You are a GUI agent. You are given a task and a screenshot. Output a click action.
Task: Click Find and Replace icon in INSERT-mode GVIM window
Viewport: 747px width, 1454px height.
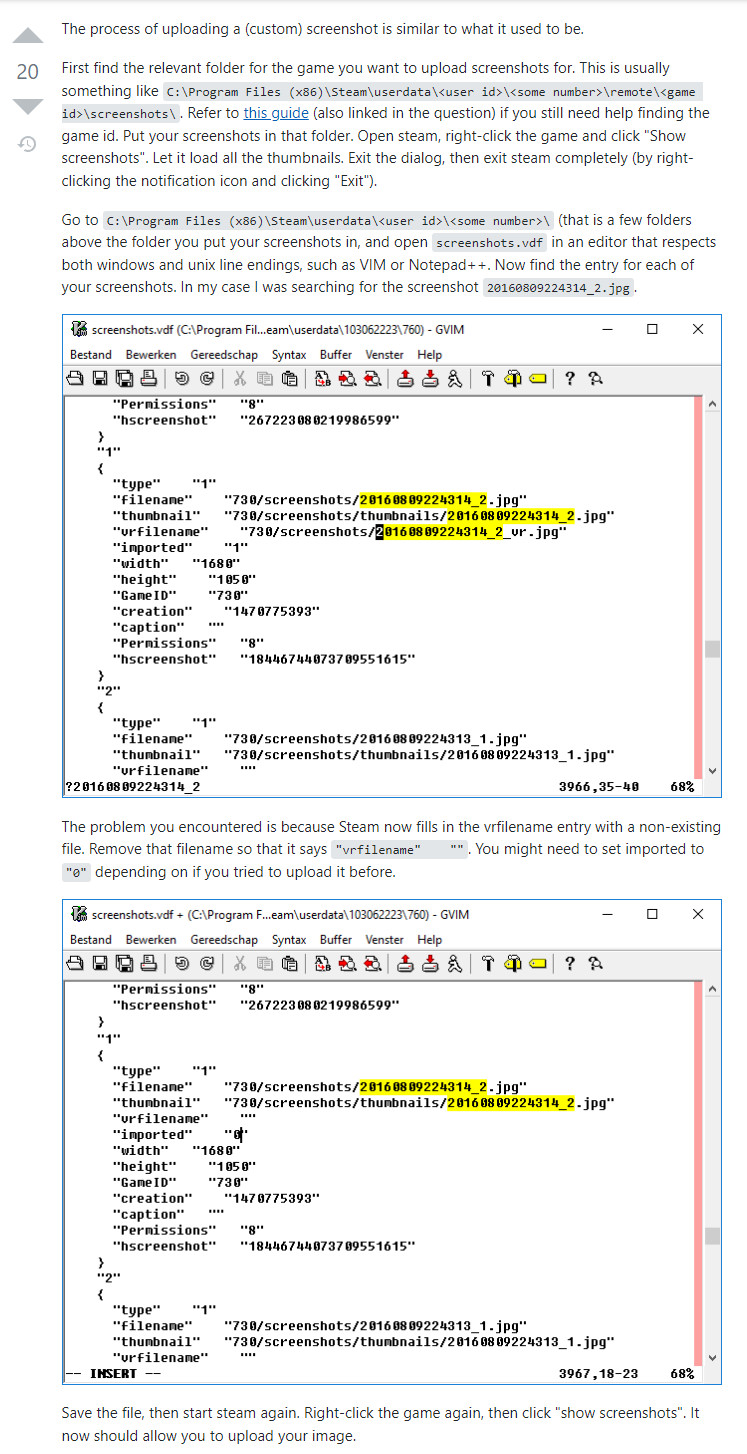(x=323, y=963)
